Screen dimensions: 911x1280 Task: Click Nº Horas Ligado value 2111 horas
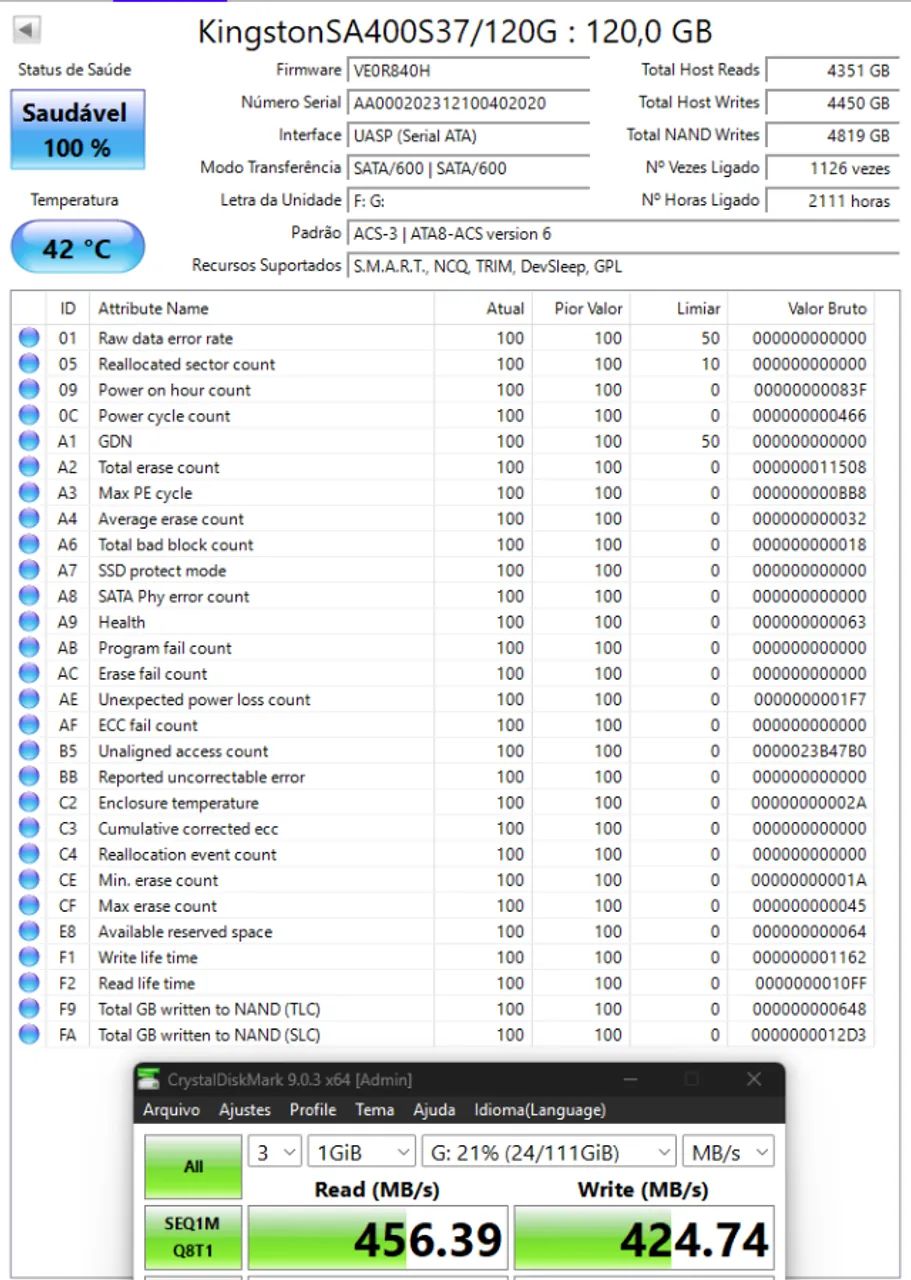(833, 201)
